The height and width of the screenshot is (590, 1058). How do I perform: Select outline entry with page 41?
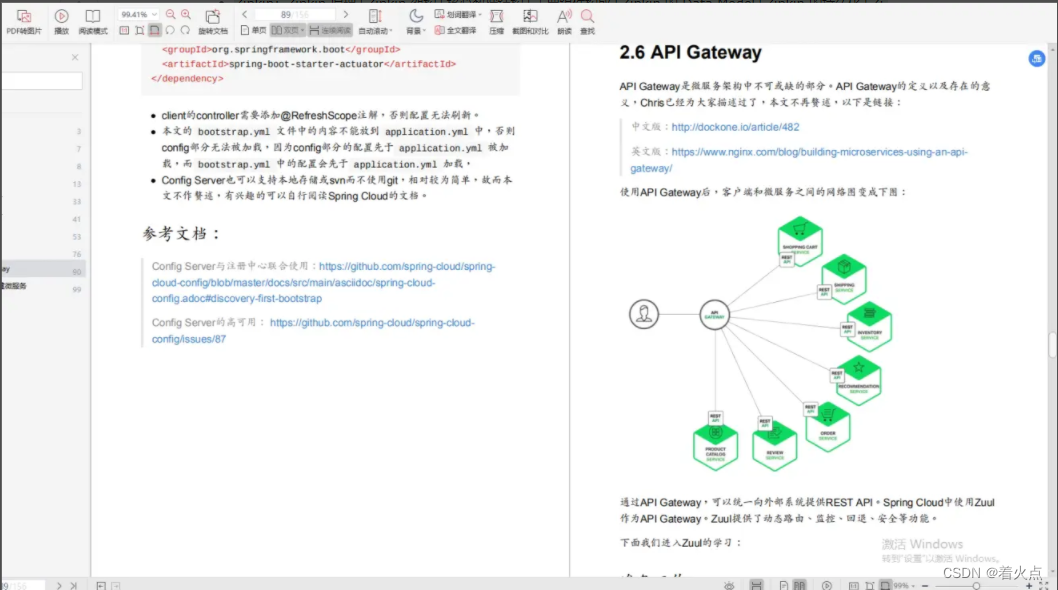43,219
